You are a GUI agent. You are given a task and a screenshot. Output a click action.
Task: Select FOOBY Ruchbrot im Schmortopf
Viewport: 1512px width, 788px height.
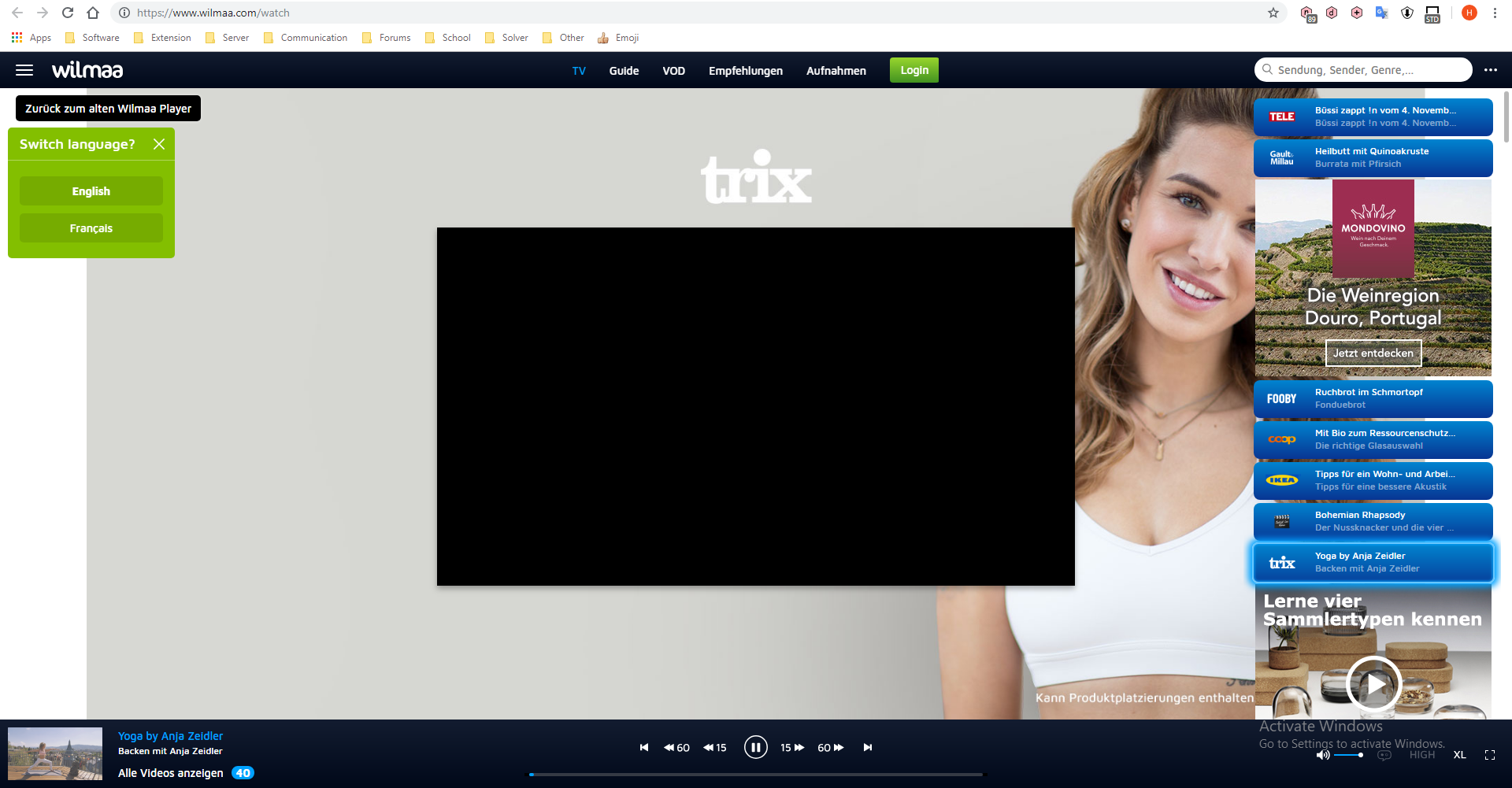point(1373,398)
